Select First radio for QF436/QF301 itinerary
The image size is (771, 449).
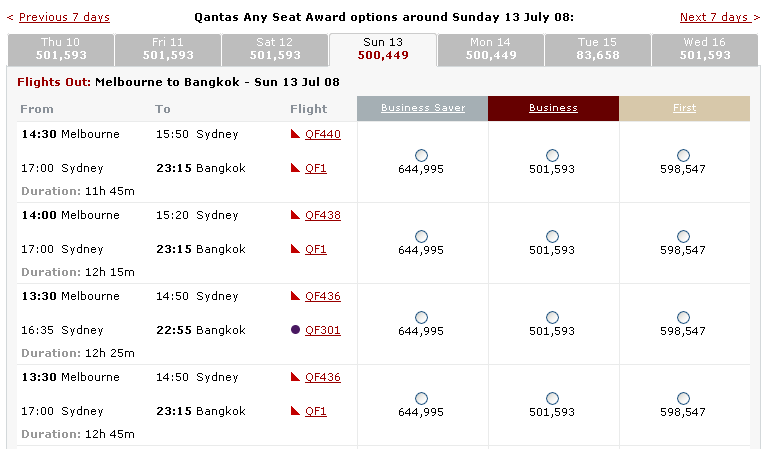click(x=683, y=318)
